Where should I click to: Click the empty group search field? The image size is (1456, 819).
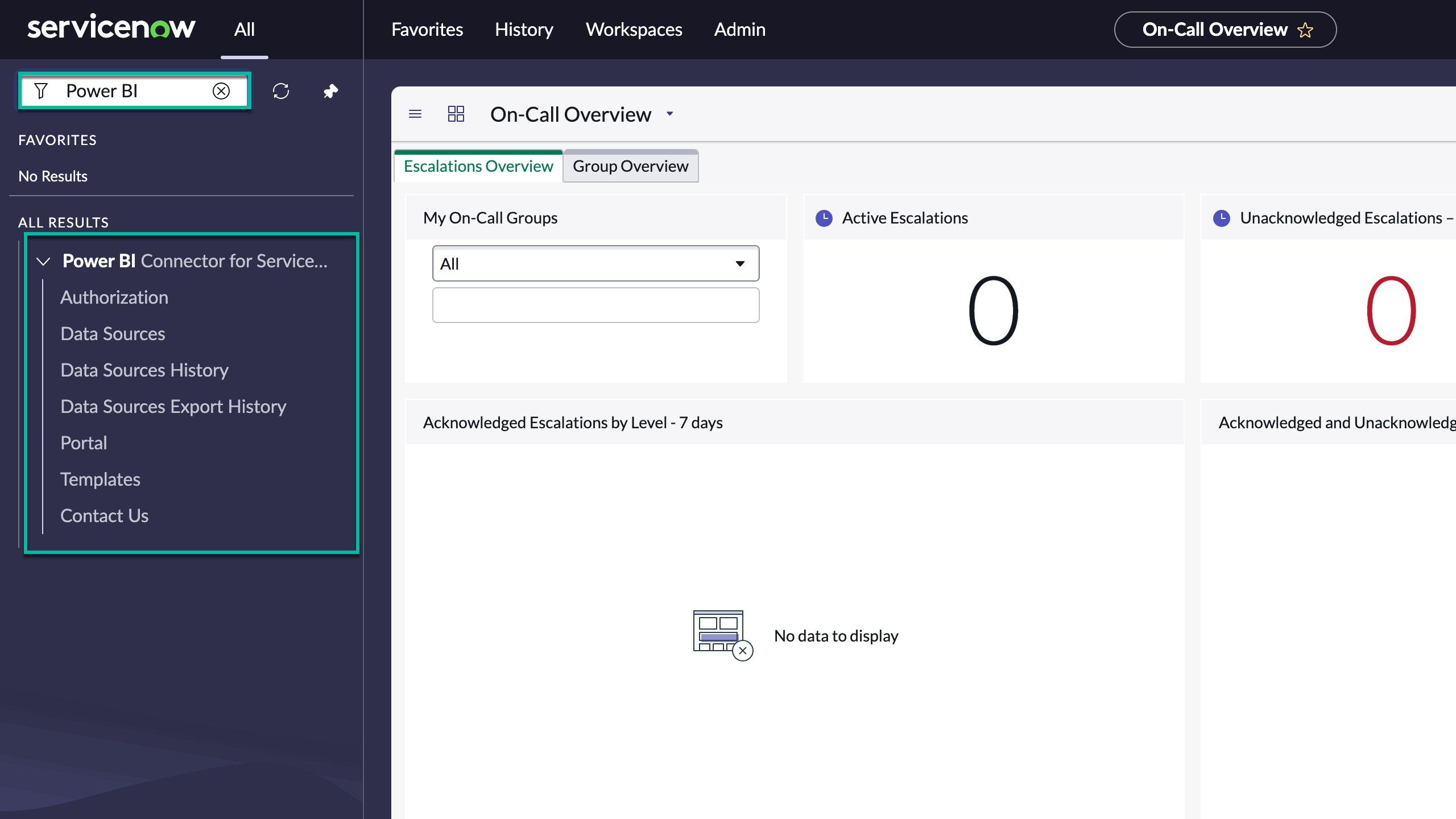tap(595, 305)
